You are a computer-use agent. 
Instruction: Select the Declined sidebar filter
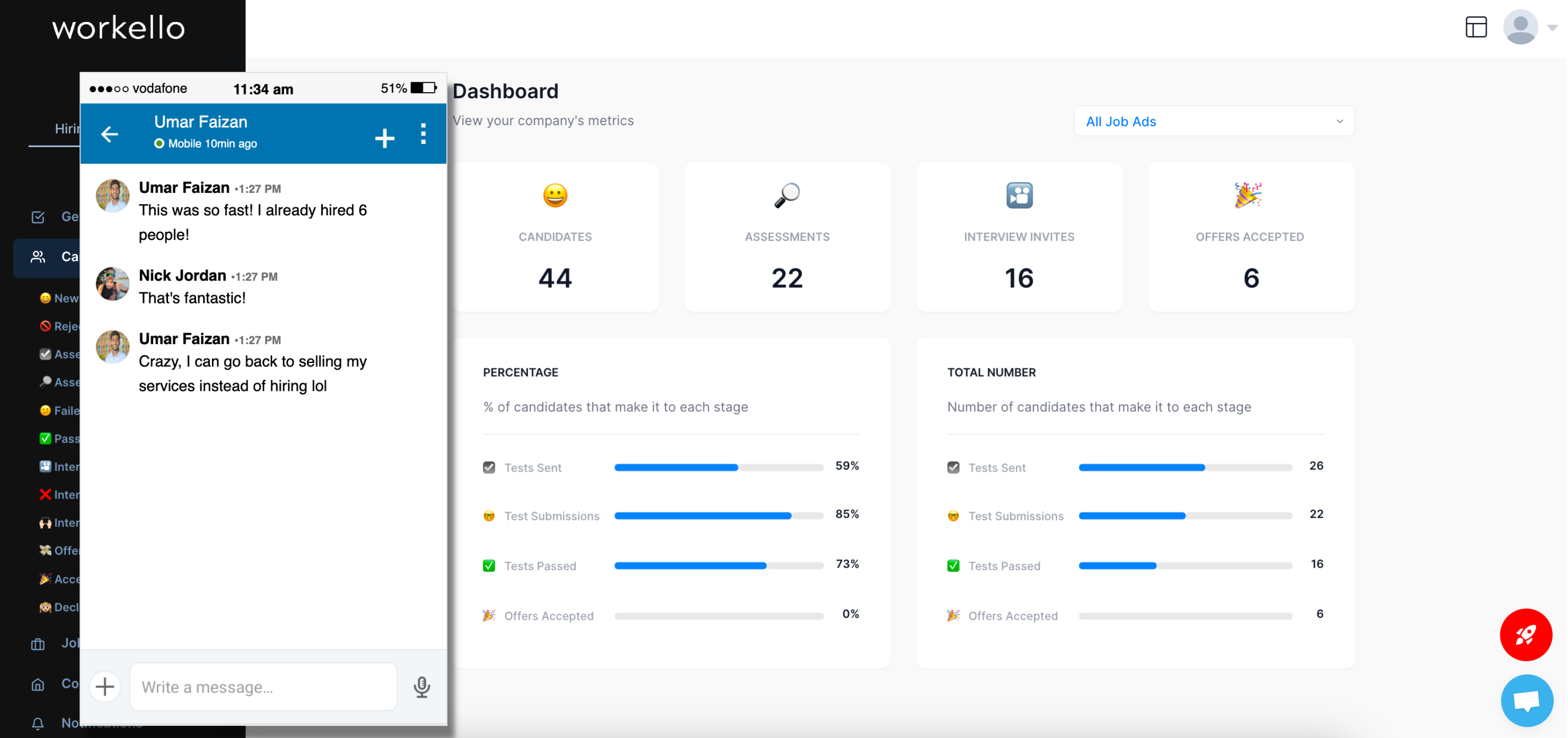click(x=59, y=607)
